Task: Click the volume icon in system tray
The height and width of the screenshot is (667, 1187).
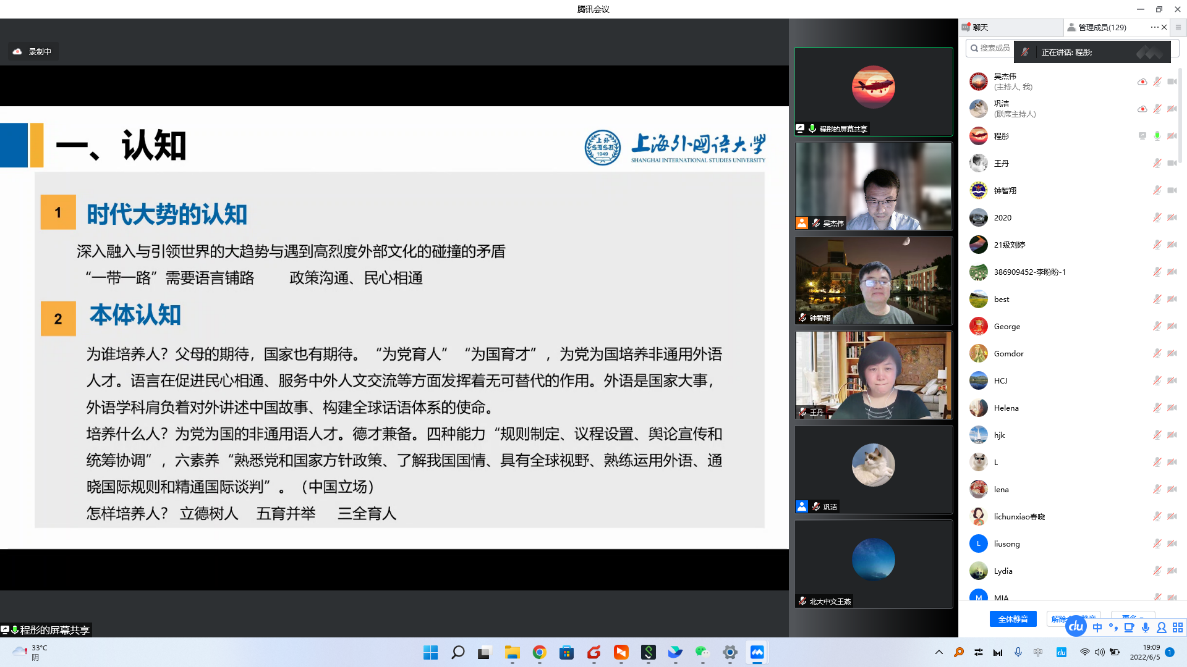Action: tap(1101, 652)
